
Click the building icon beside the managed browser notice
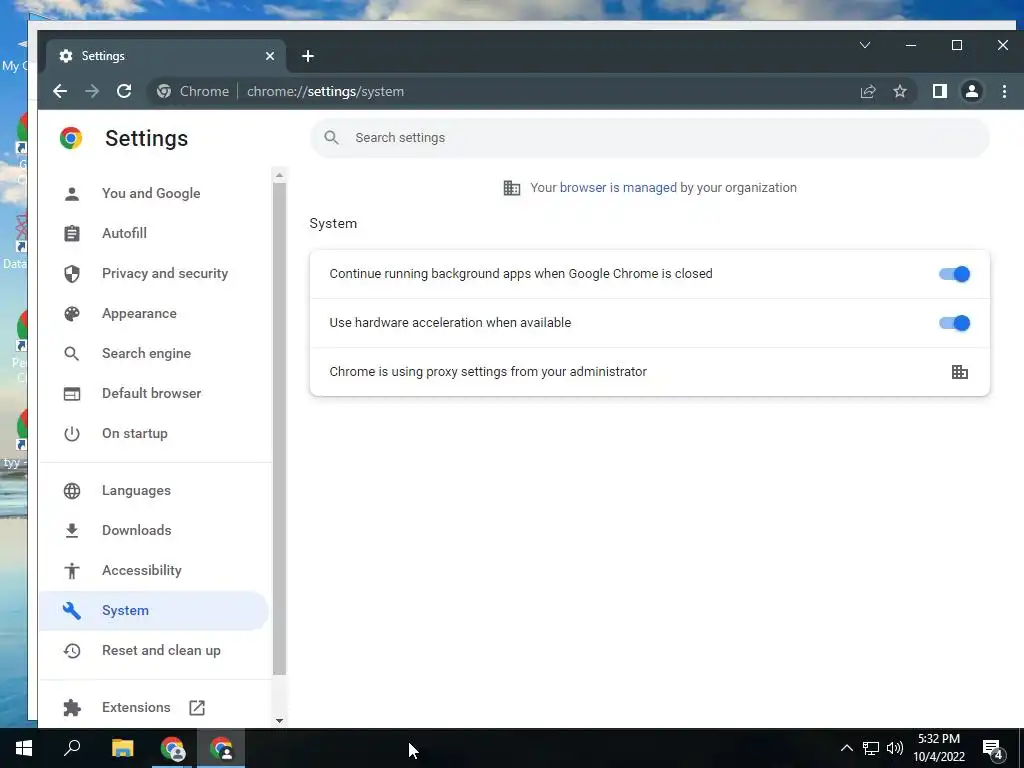coord(512,188)
